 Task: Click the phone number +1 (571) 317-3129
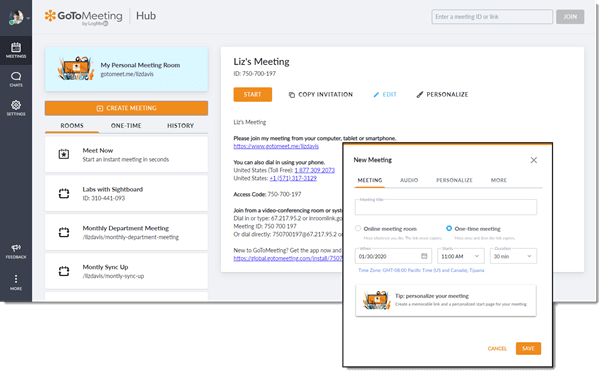point(293,178)
